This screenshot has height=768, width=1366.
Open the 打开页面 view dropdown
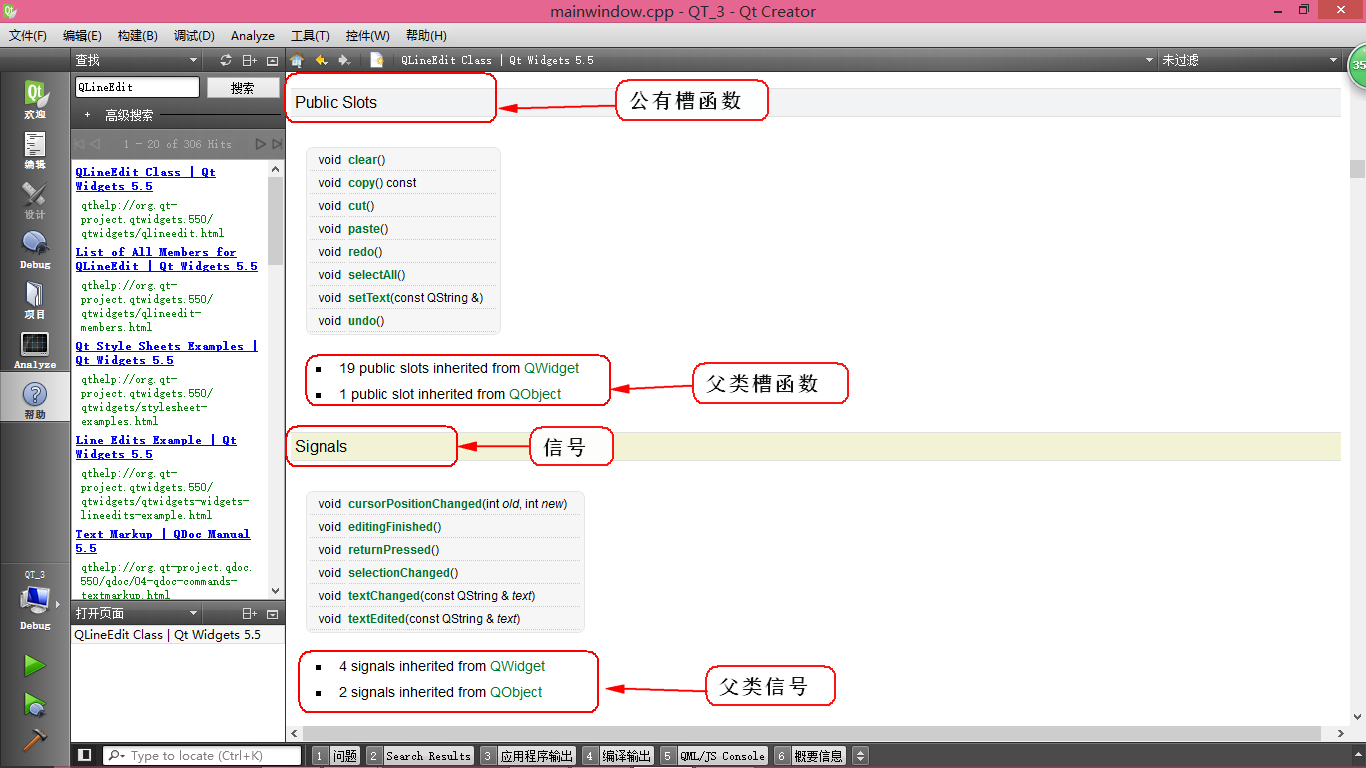click(194, 613)
